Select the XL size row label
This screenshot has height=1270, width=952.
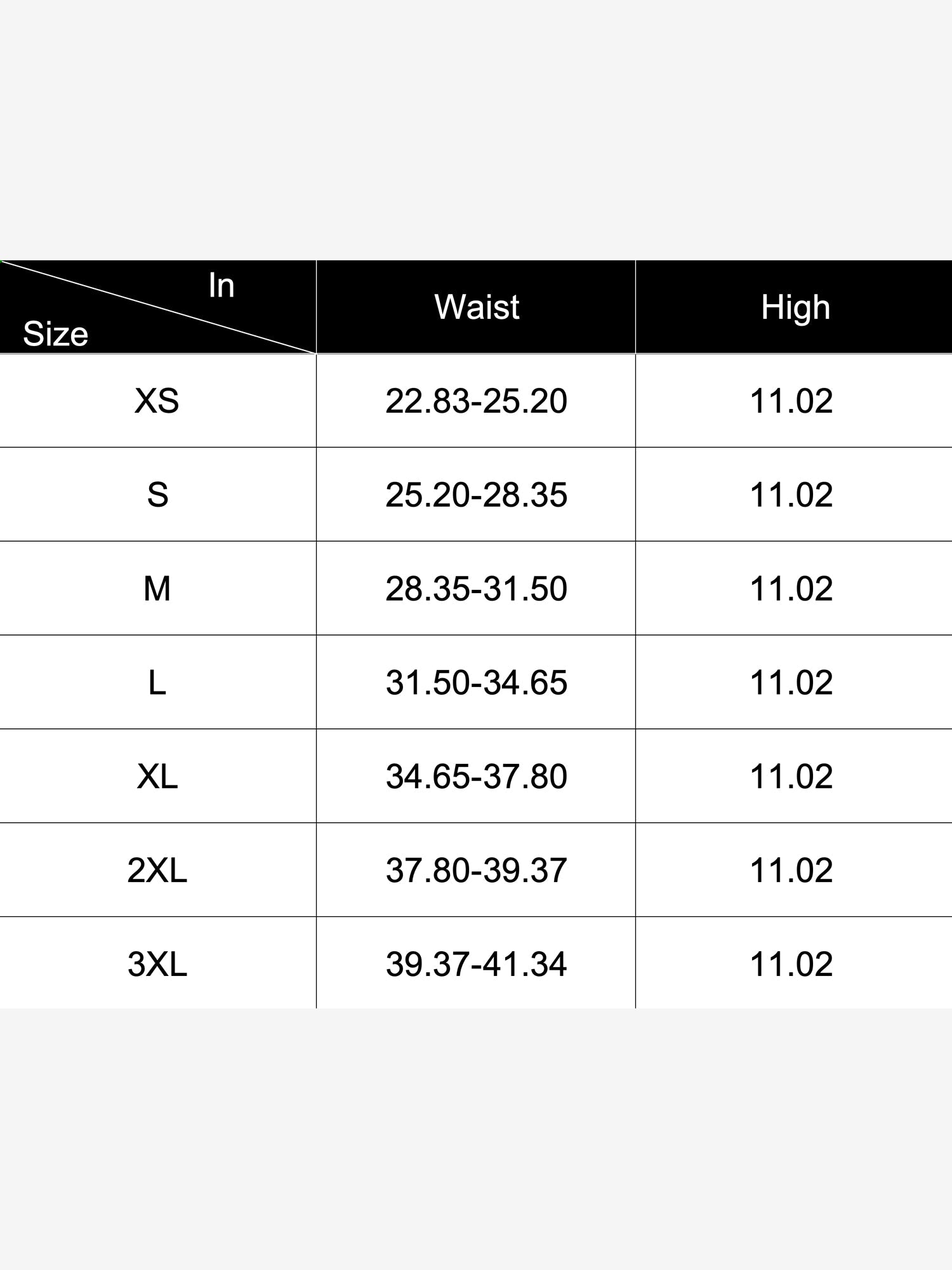[157, 777]
